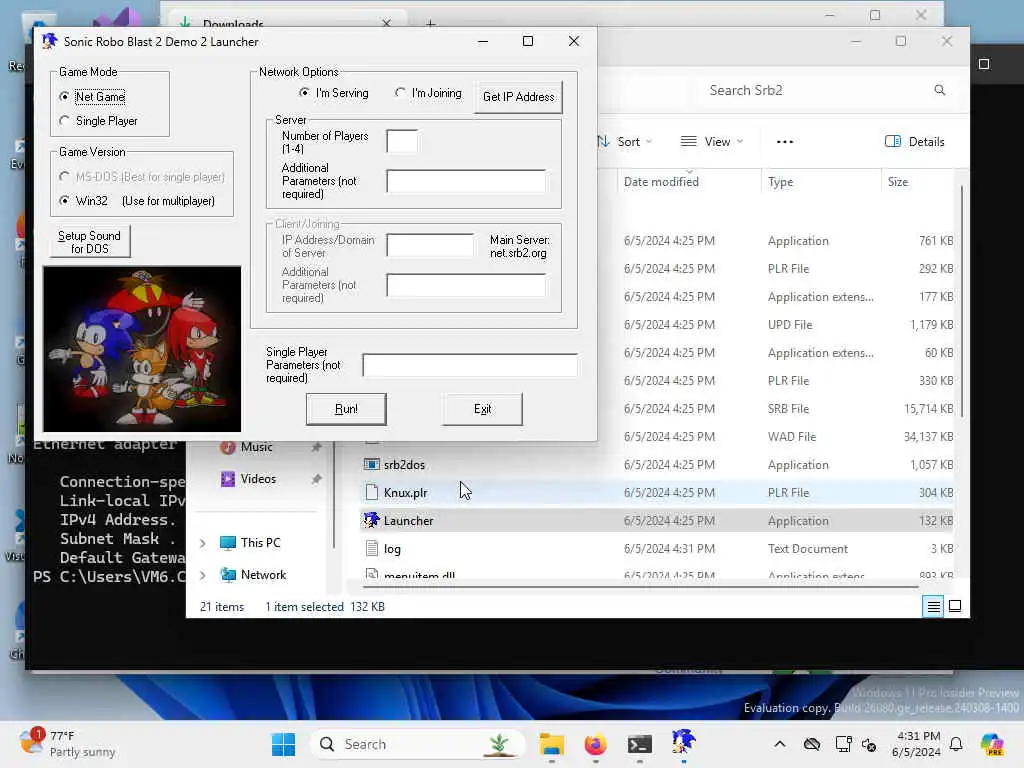Click the network display icon in system tray
Image resolution: width=1024 pixels, height=768 pixels.
pos(843,744)
